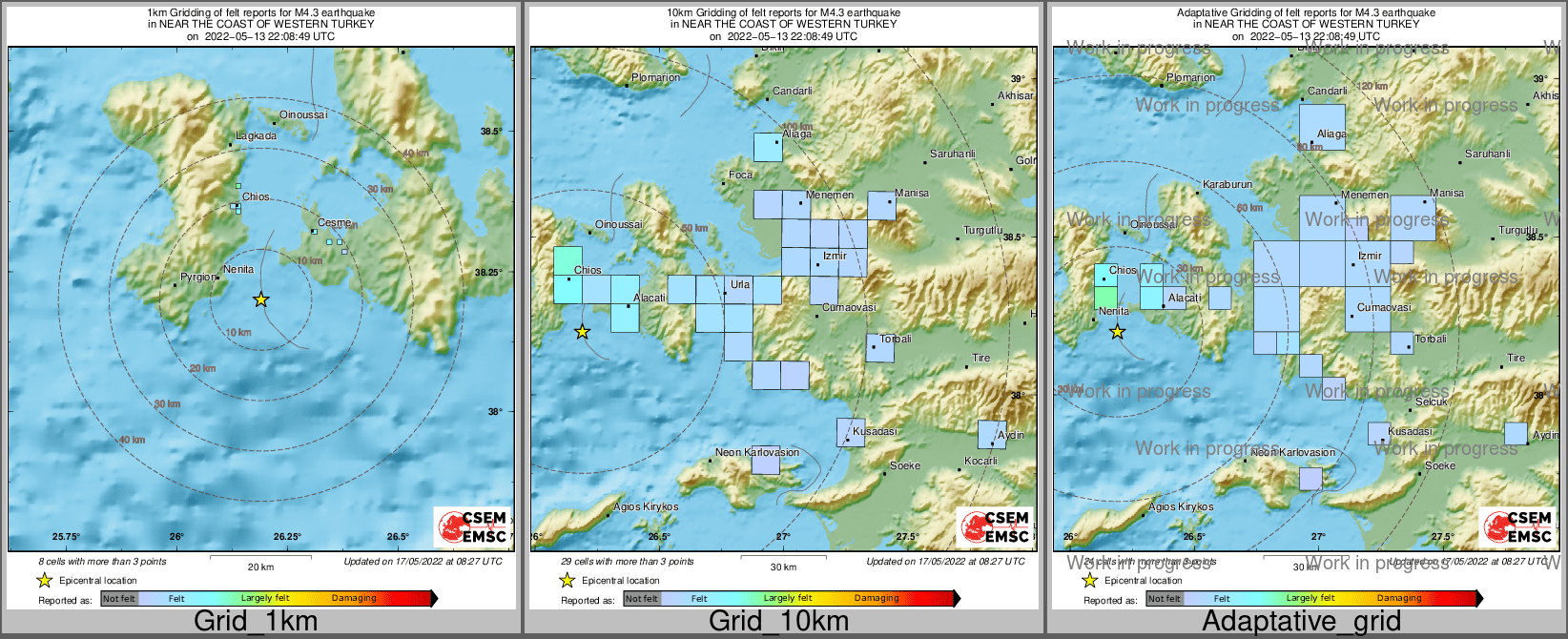
Task: Click the blue cell at Aliaga in Grid_10km
Action: tap(768, 147)
